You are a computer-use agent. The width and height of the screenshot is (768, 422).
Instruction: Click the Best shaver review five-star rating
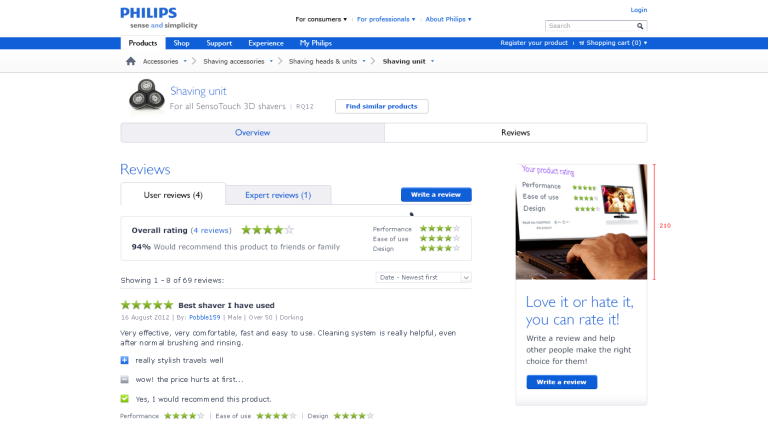pos(147,305)
